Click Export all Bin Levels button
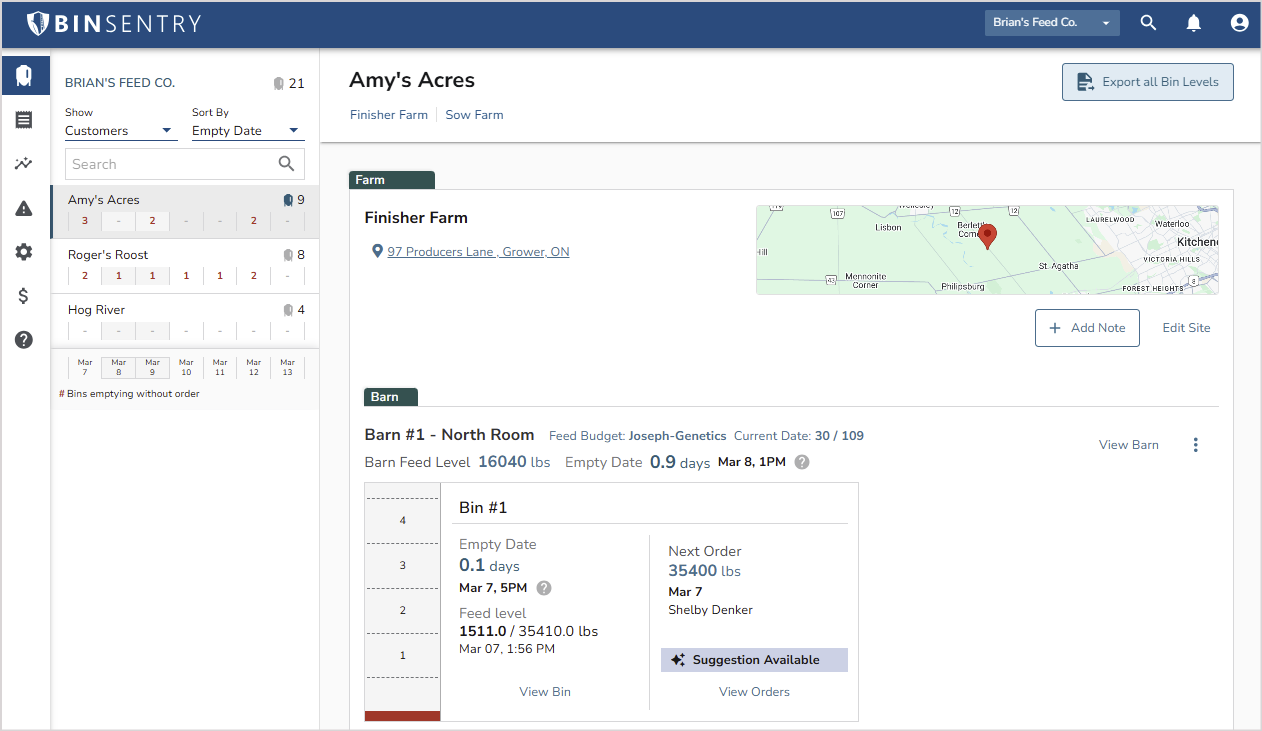The height and width of the screenshot is (731, 1262). click(1148, 82)
